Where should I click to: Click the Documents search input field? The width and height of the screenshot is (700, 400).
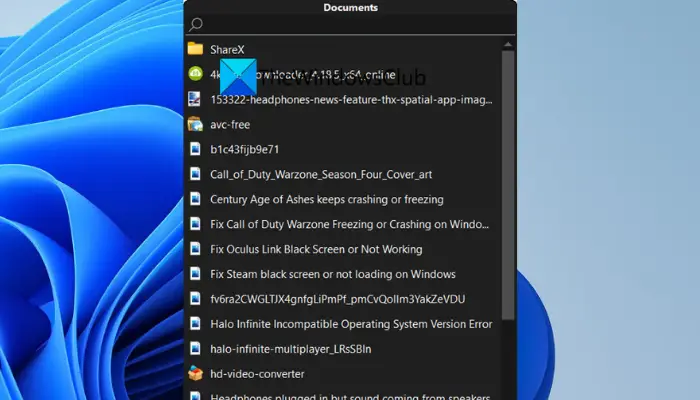(x=350, y=24)
